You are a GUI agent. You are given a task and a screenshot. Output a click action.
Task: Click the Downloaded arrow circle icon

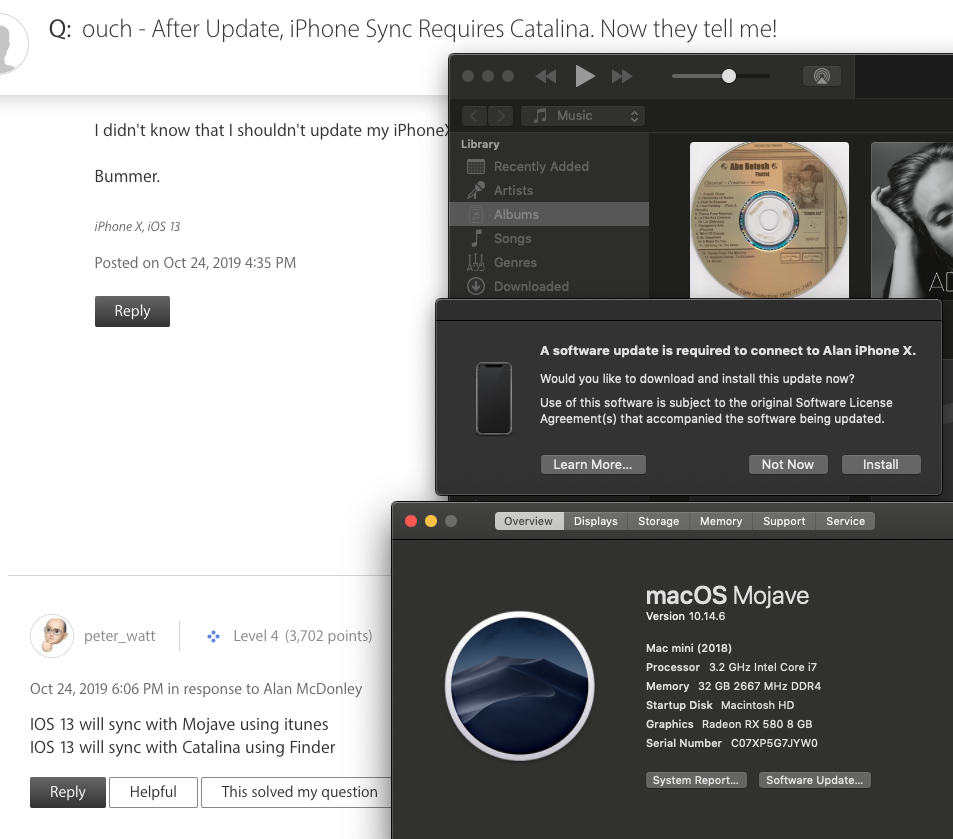[x=476, y=286]
